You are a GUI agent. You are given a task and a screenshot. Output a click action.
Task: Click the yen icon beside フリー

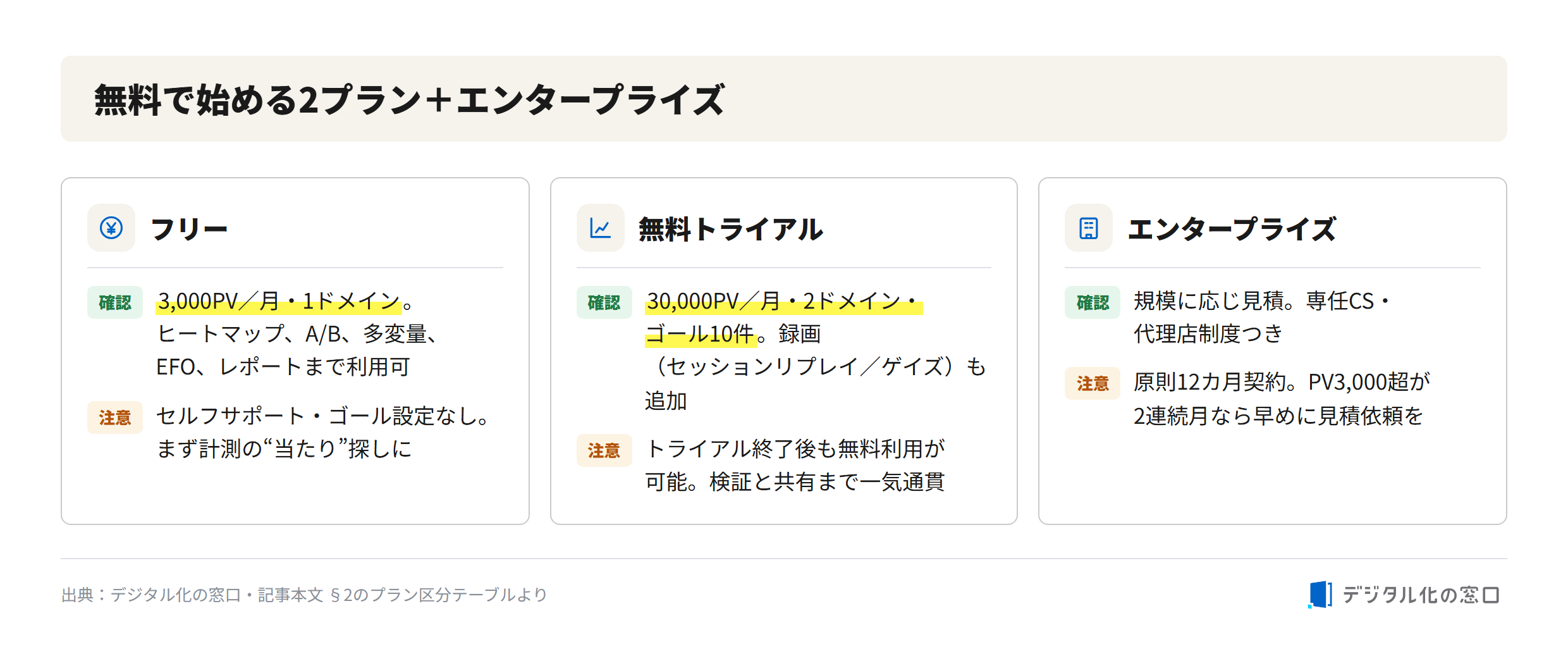[111, 228]
